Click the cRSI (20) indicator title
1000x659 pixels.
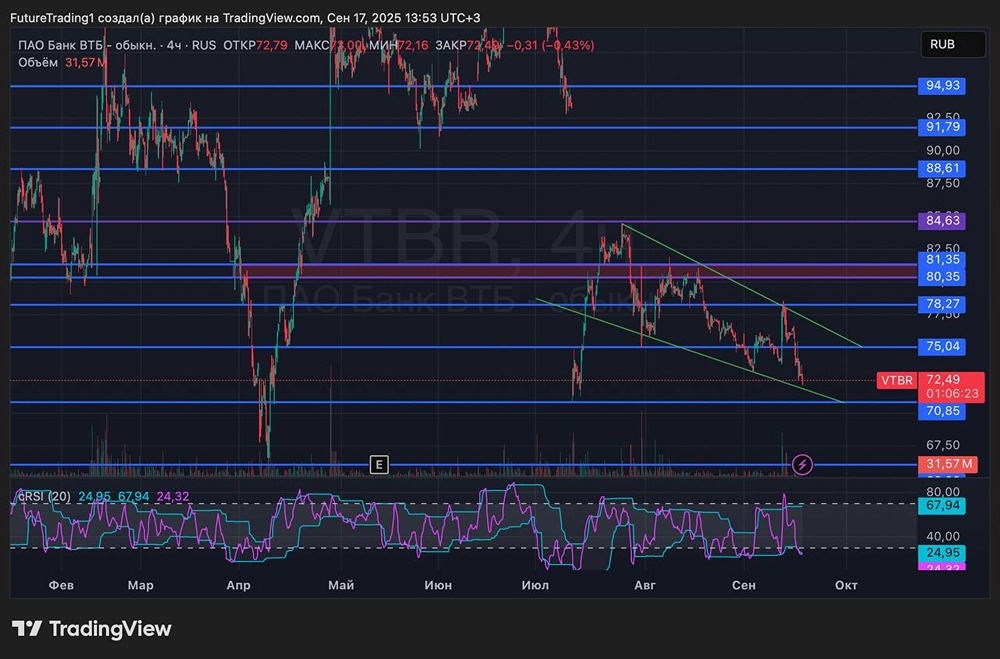[44, 496]
